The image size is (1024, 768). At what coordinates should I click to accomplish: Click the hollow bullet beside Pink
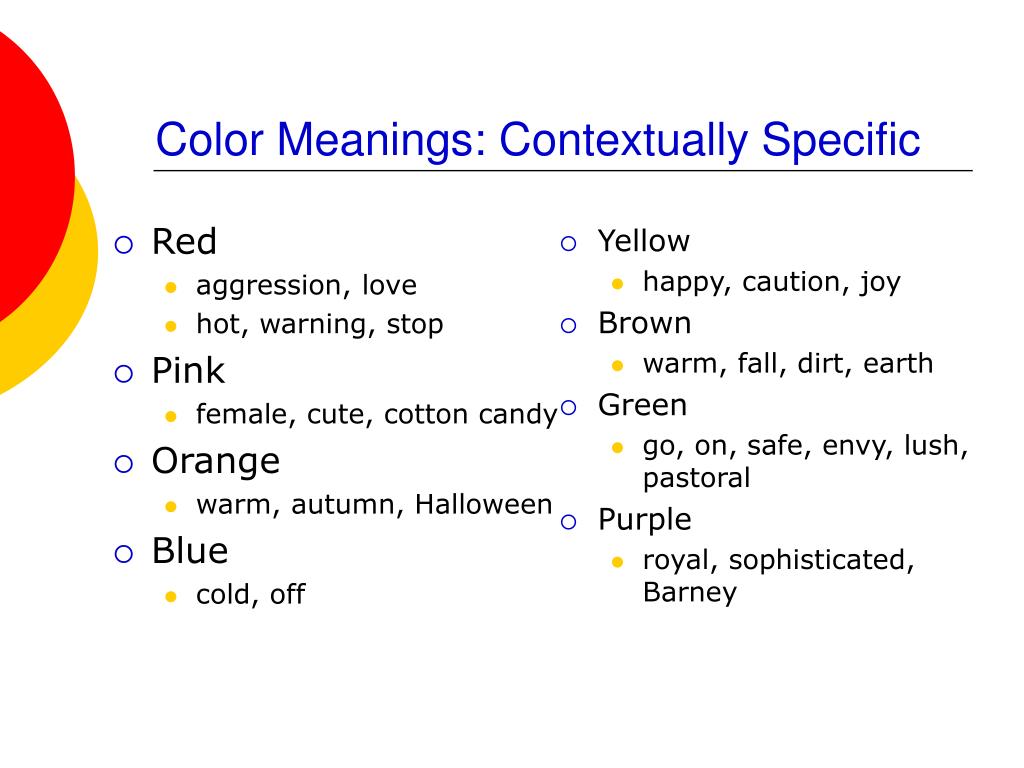[123, 374]
